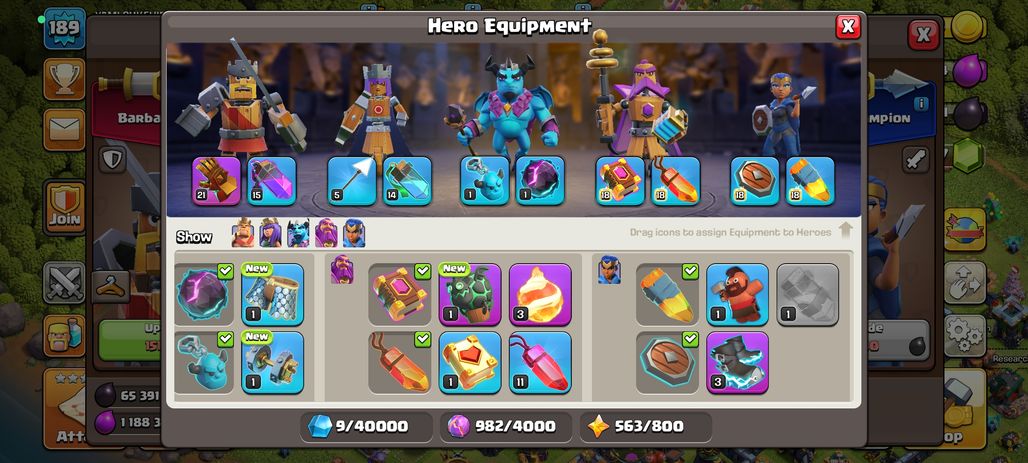Select the Giant Gauntlet equipment level 21
Image resolution: width=1028 pixels, height=463 pixels.
216,180
